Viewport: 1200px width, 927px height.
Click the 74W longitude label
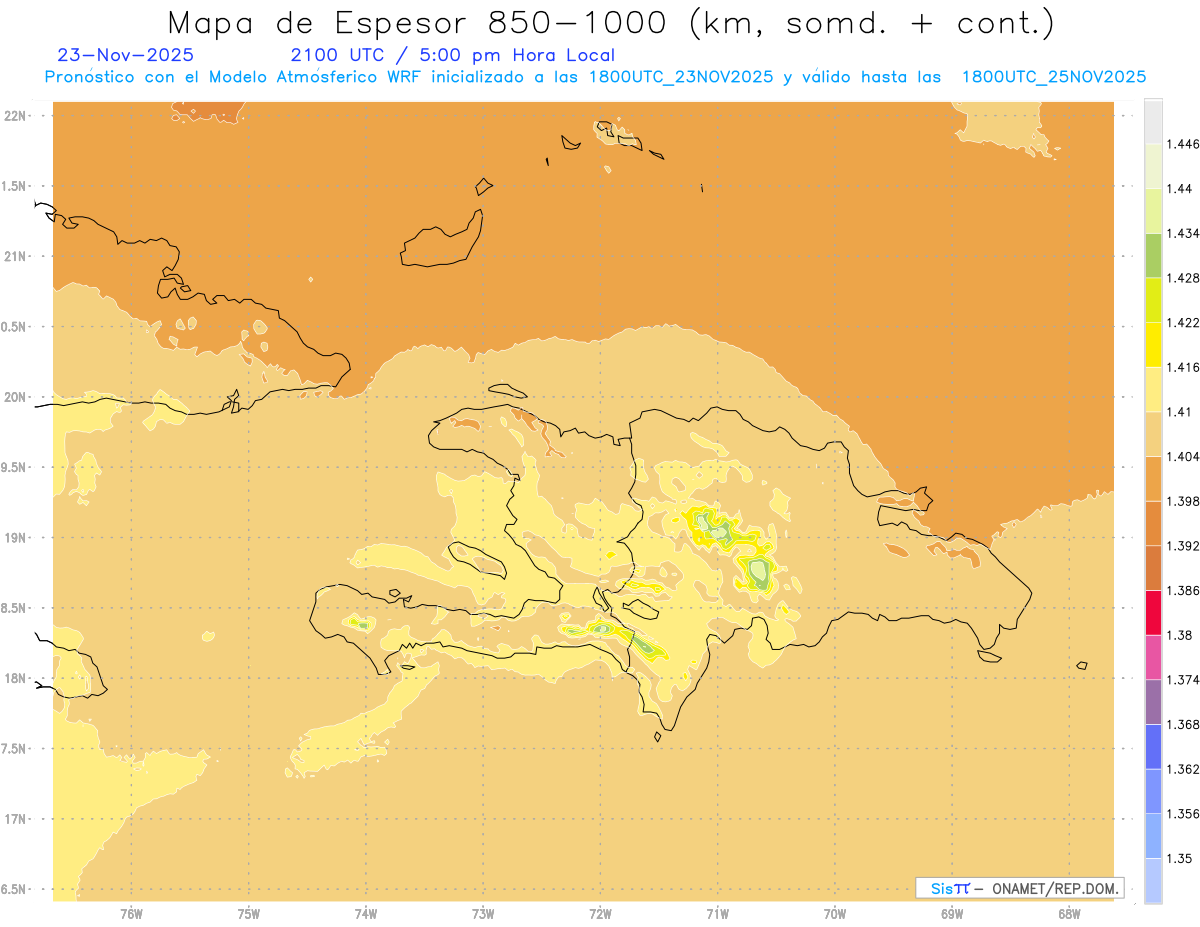coord(366,914)
